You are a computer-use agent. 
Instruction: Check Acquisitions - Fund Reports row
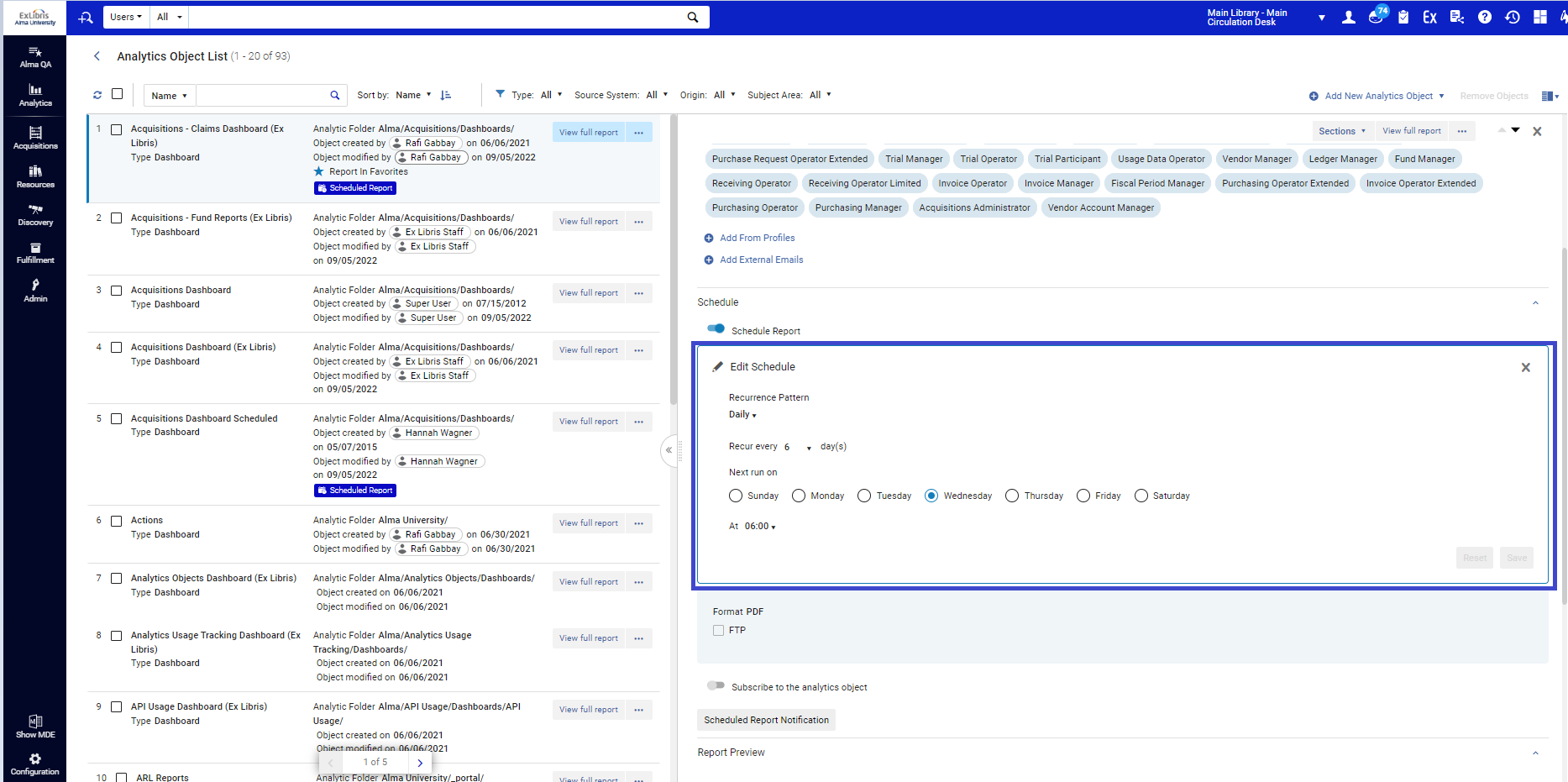(117, 218)
